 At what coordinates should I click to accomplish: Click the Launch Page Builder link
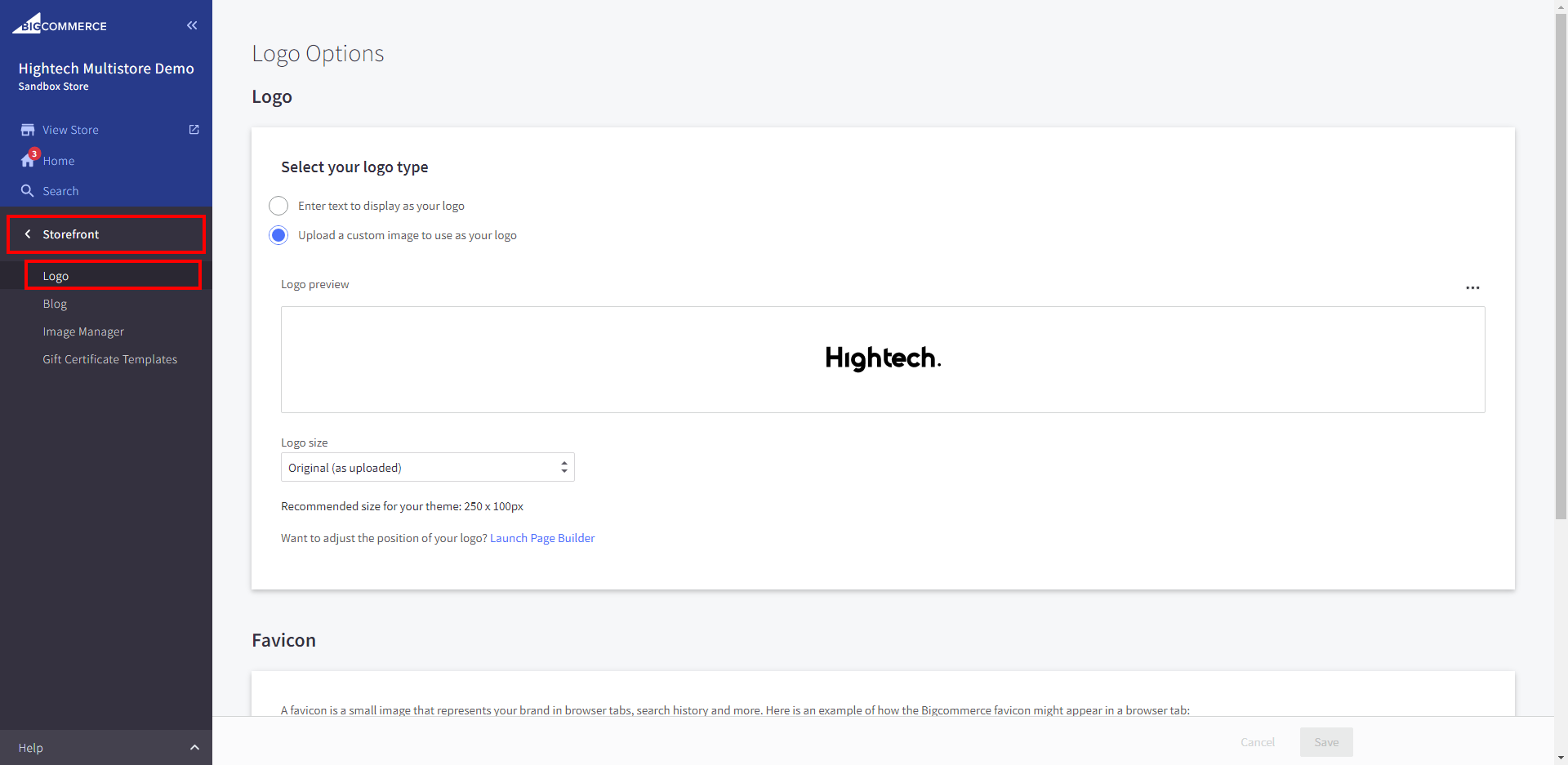[x=542, y=538]
